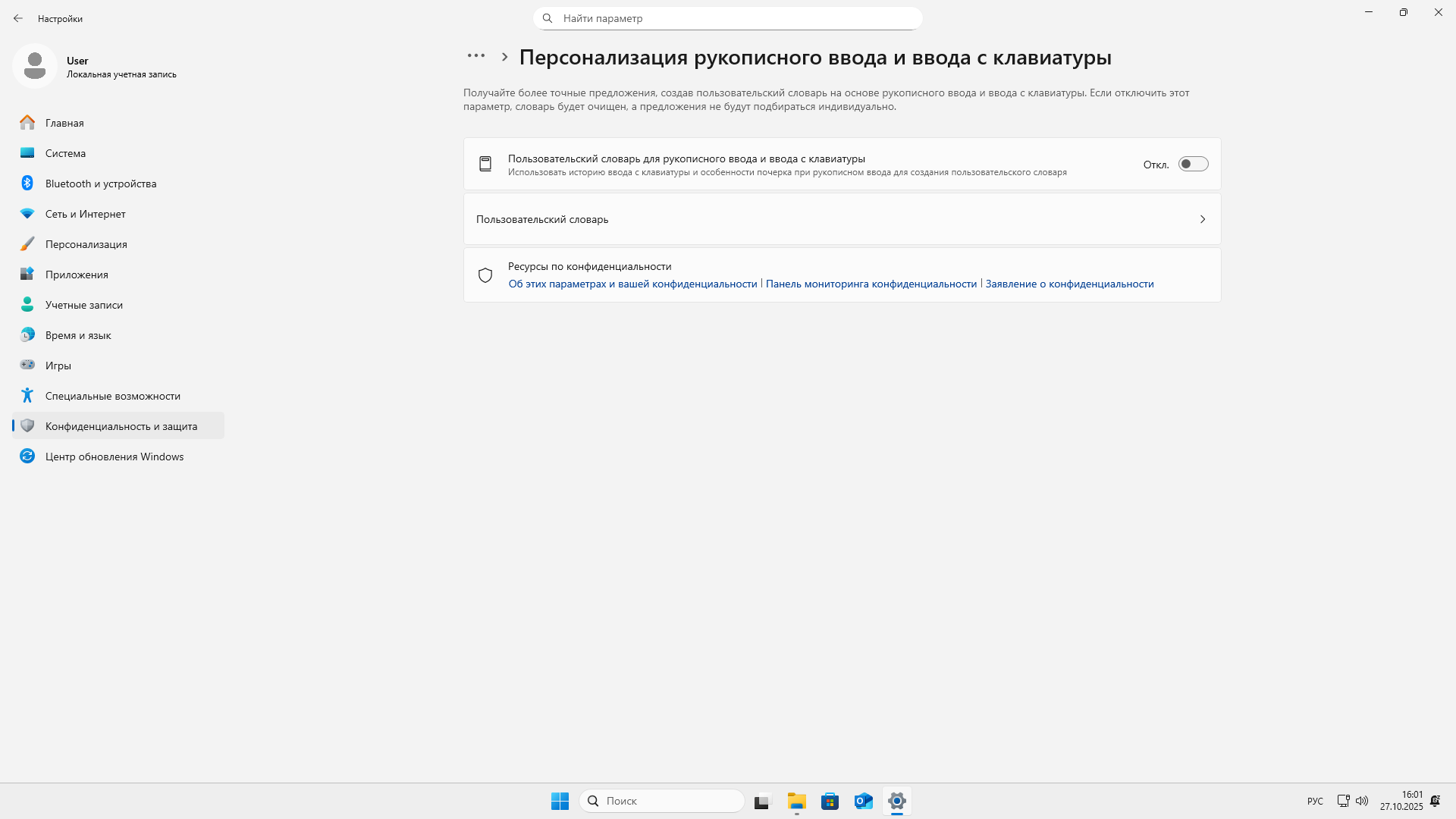
Task: Click the РУС language indicator in tray
Action: [1314, 801]
